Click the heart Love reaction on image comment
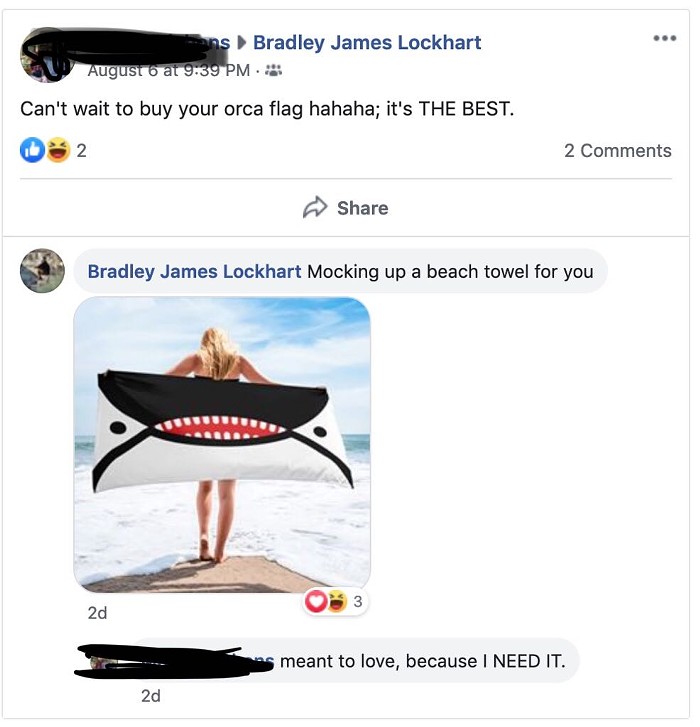The width and height of the screenshot is (700, 727). 316,601
